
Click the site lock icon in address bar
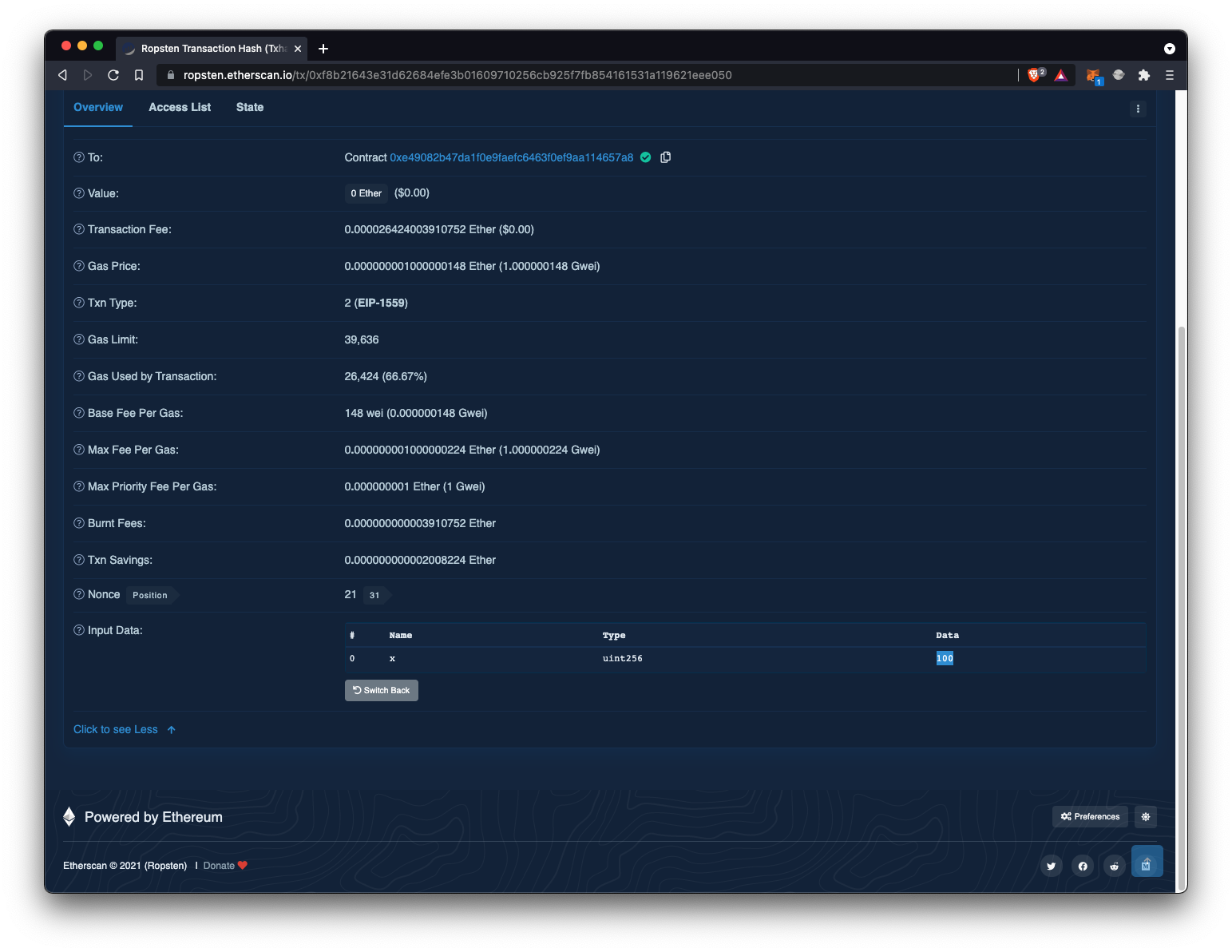coord(170,75)
